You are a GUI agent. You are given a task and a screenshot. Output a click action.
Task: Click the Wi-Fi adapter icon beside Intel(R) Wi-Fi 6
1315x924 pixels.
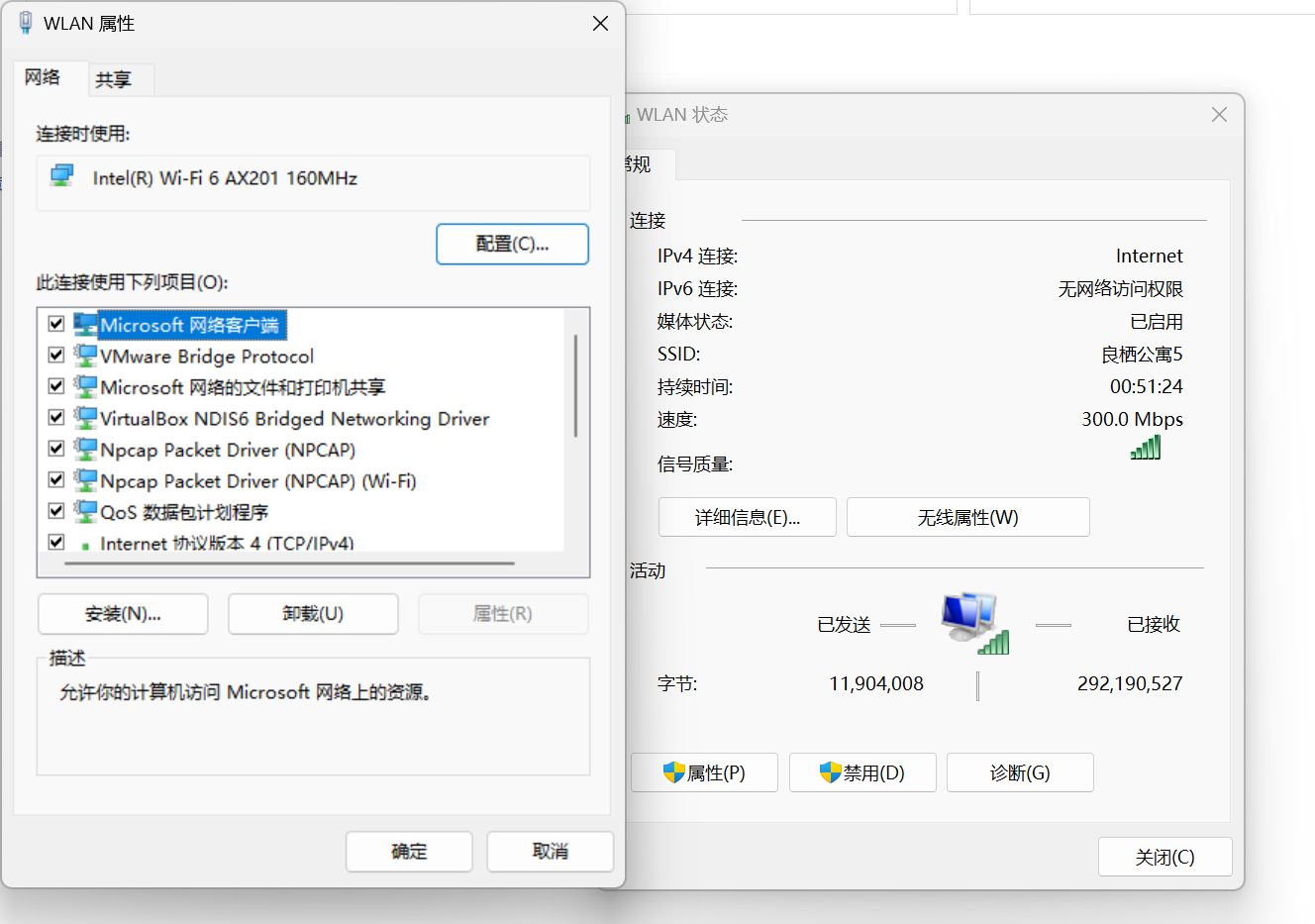[62, 176]
